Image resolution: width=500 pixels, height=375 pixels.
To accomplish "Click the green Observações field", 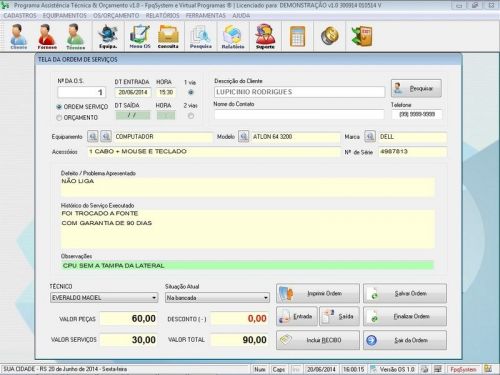I will point(248,266).
